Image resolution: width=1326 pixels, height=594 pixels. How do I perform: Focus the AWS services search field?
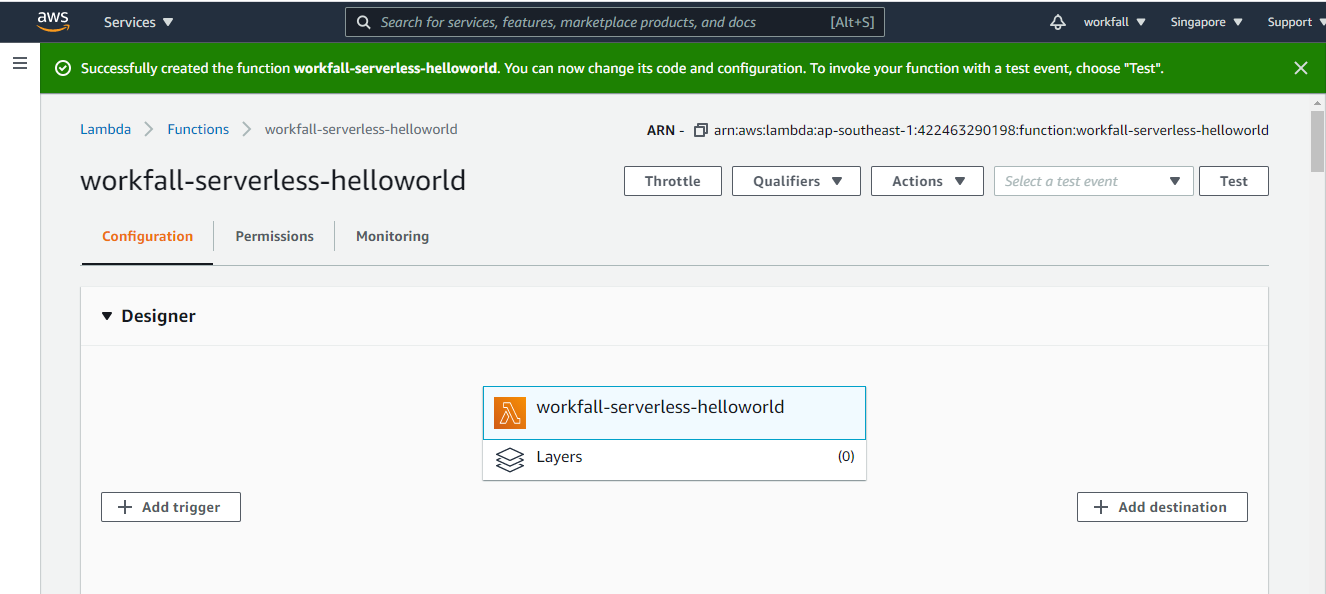click(615, 22)
